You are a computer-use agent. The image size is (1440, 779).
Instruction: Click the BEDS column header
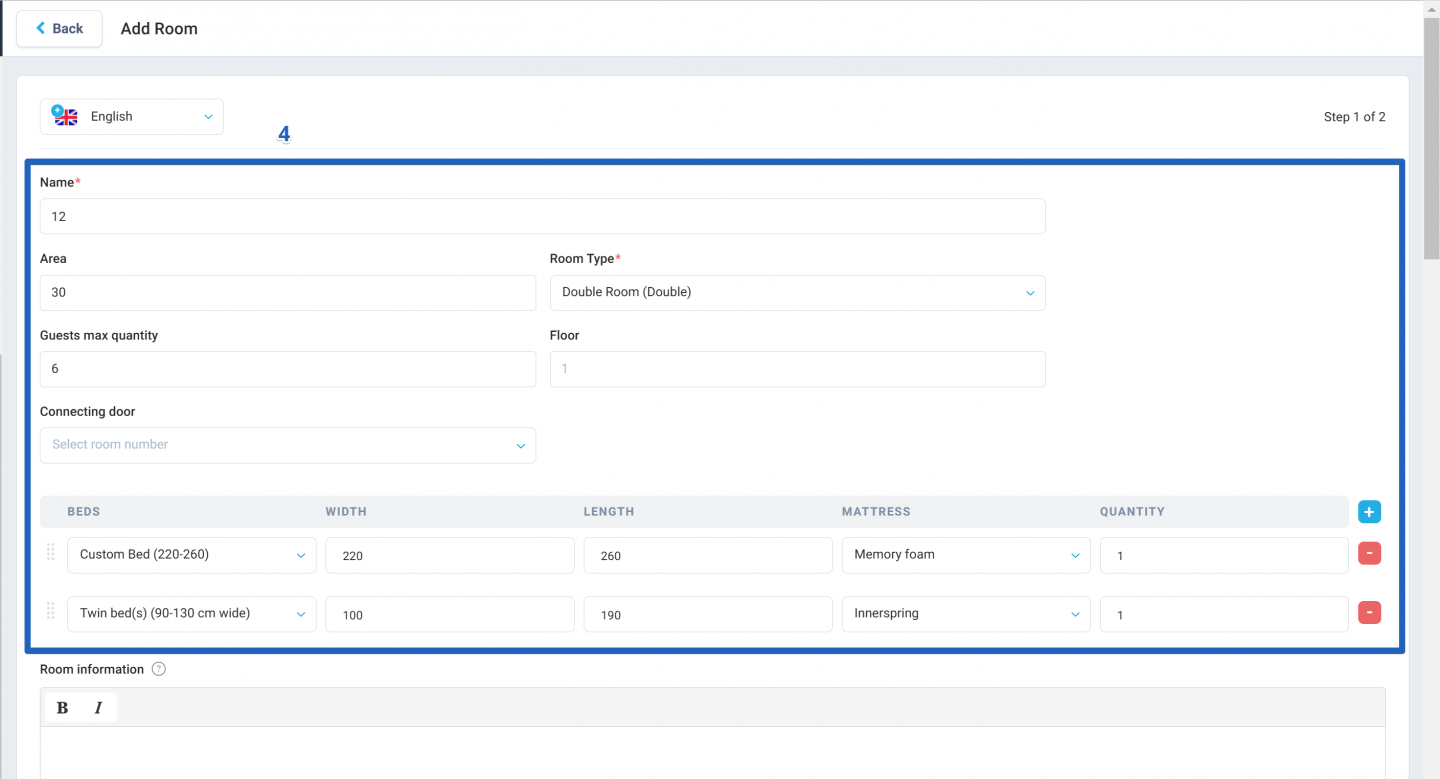(x=84, y=512)
